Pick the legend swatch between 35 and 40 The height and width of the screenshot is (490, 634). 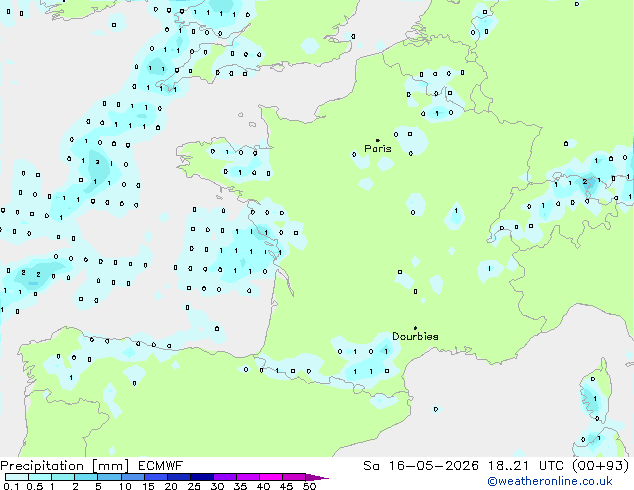(x=247, y=477)
